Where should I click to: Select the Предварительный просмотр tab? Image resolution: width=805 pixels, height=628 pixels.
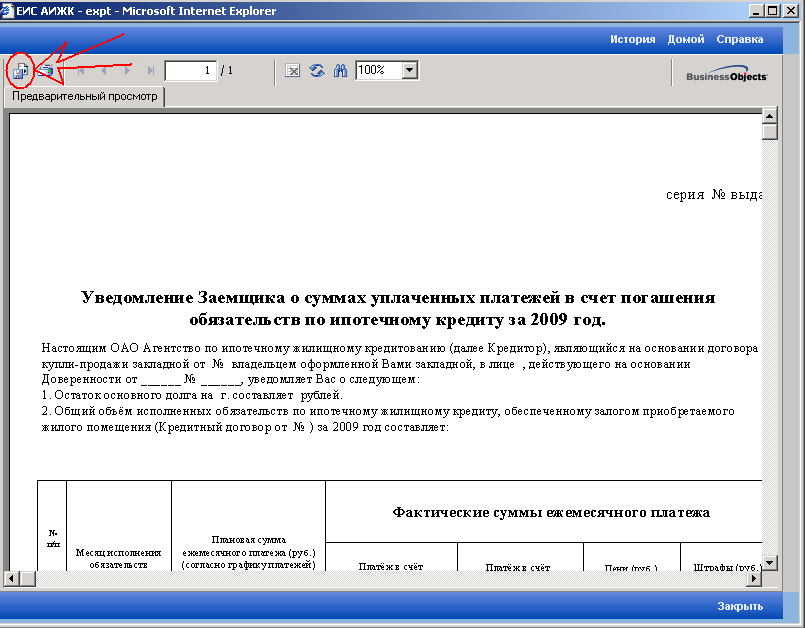coord(85,97)
